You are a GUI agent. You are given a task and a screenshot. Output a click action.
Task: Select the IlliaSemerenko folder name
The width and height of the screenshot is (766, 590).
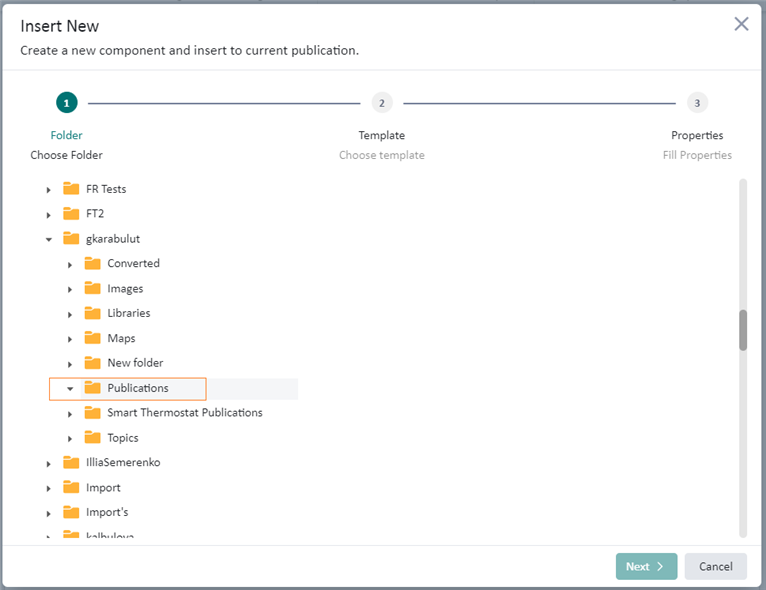click(x=123, y=463)
